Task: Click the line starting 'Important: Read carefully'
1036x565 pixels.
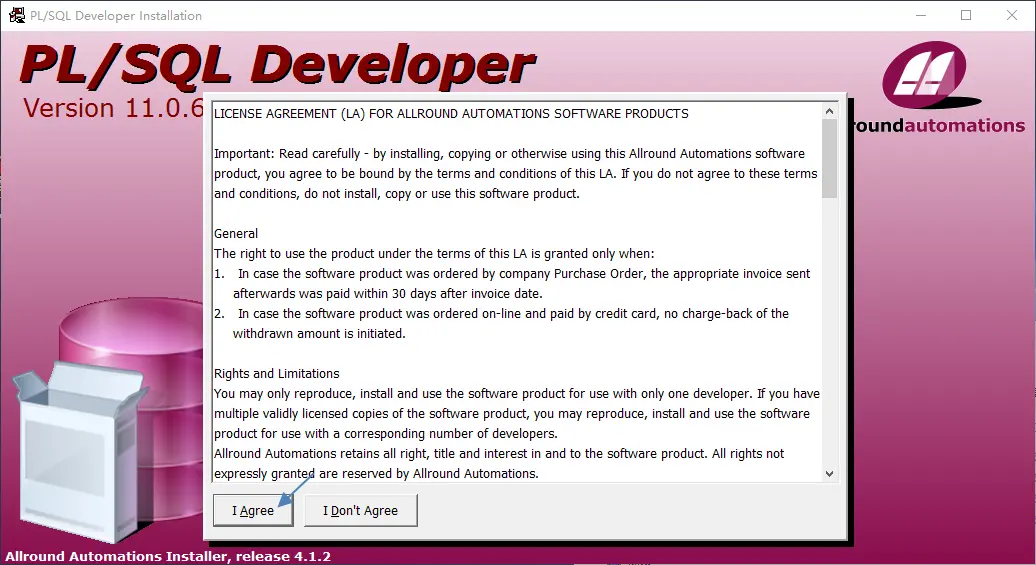Action: pos(509,153)
